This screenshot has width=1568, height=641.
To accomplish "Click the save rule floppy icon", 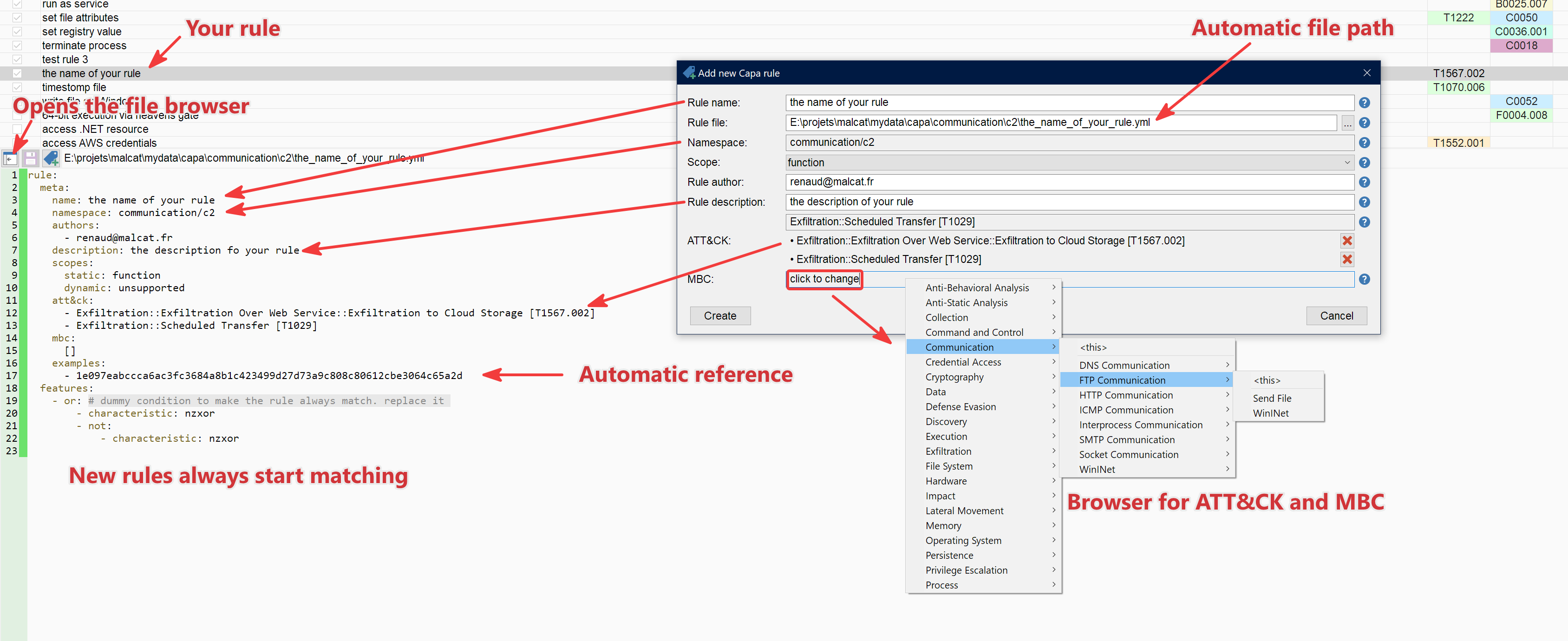I will coord(31,159).
